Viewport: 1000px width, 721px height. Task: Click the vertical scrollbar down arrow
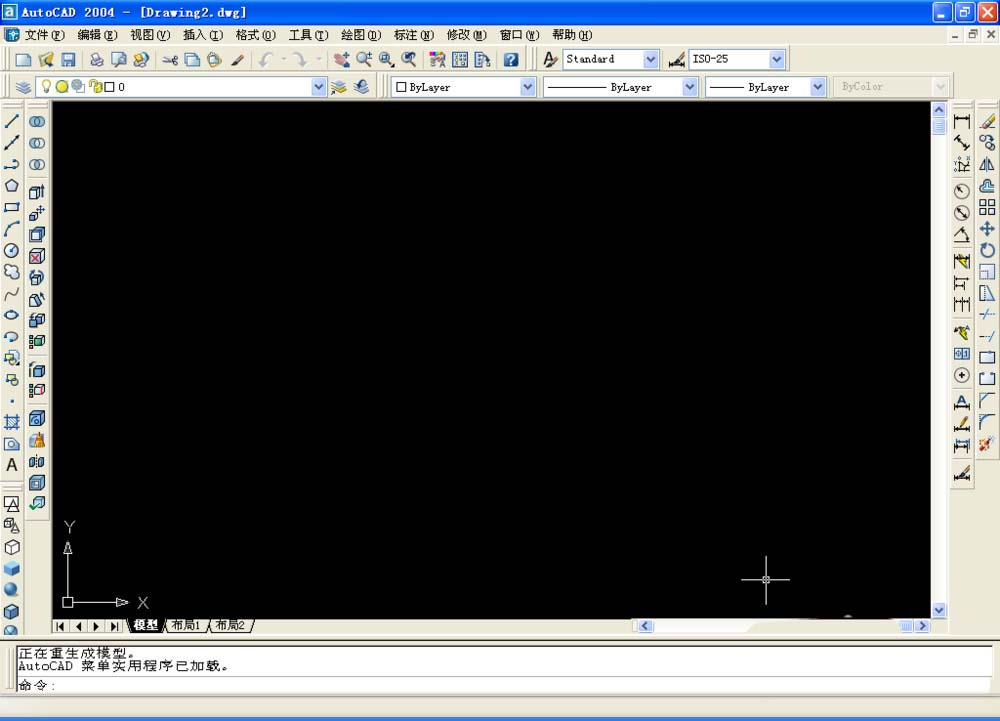(939, 610)
